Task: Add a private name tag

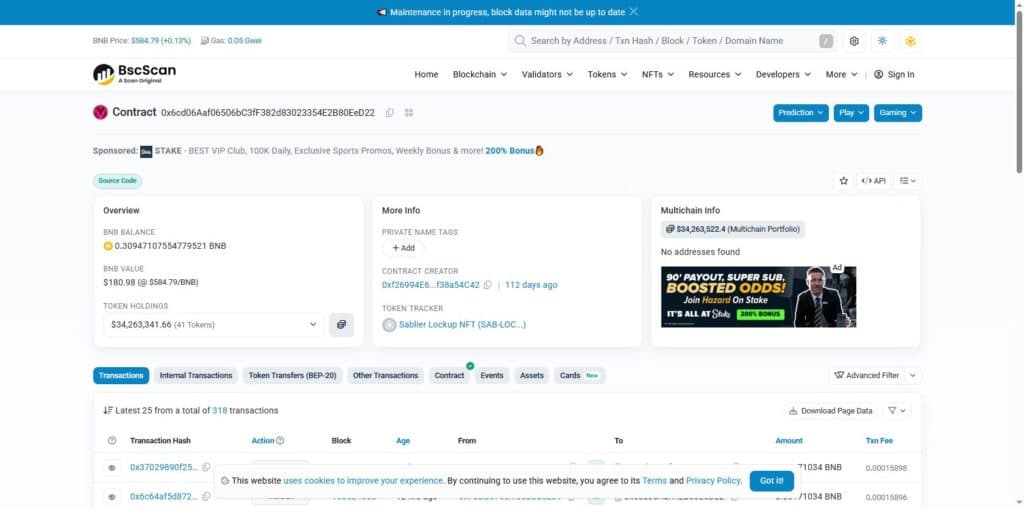Action: pos(403,248)
